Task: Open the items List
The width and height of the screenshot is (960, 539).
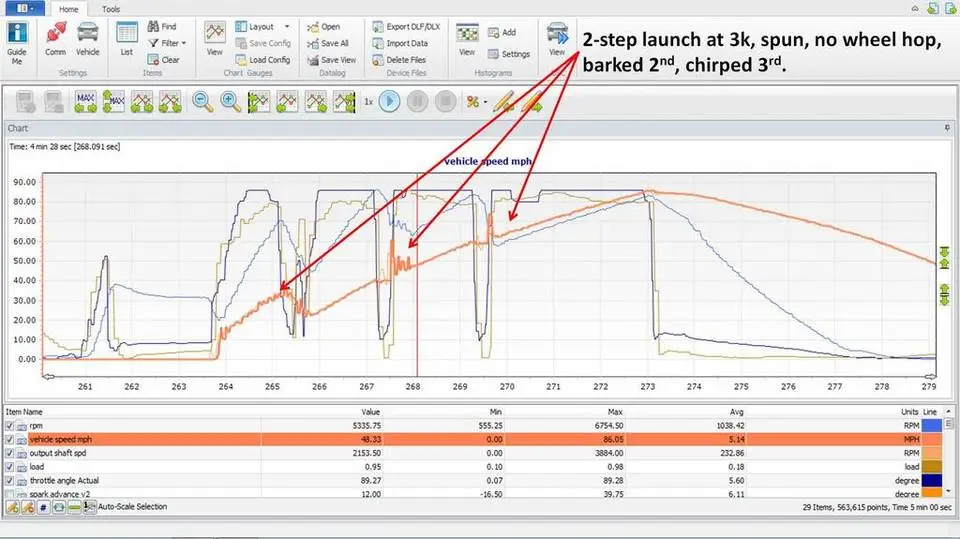Action: tap(127, 40)
